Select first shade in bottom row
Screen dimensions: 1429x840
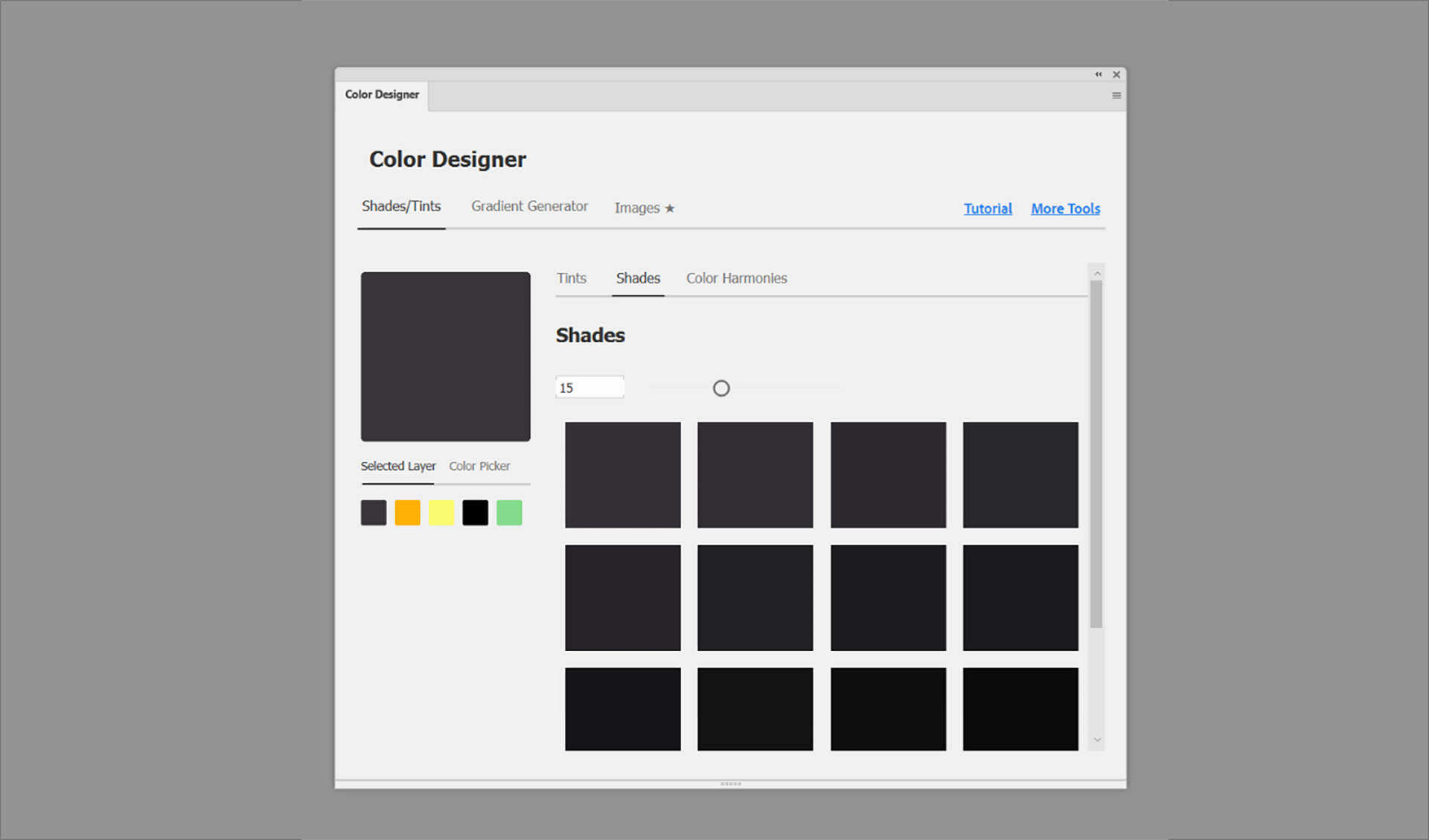[x=623, y=709]
